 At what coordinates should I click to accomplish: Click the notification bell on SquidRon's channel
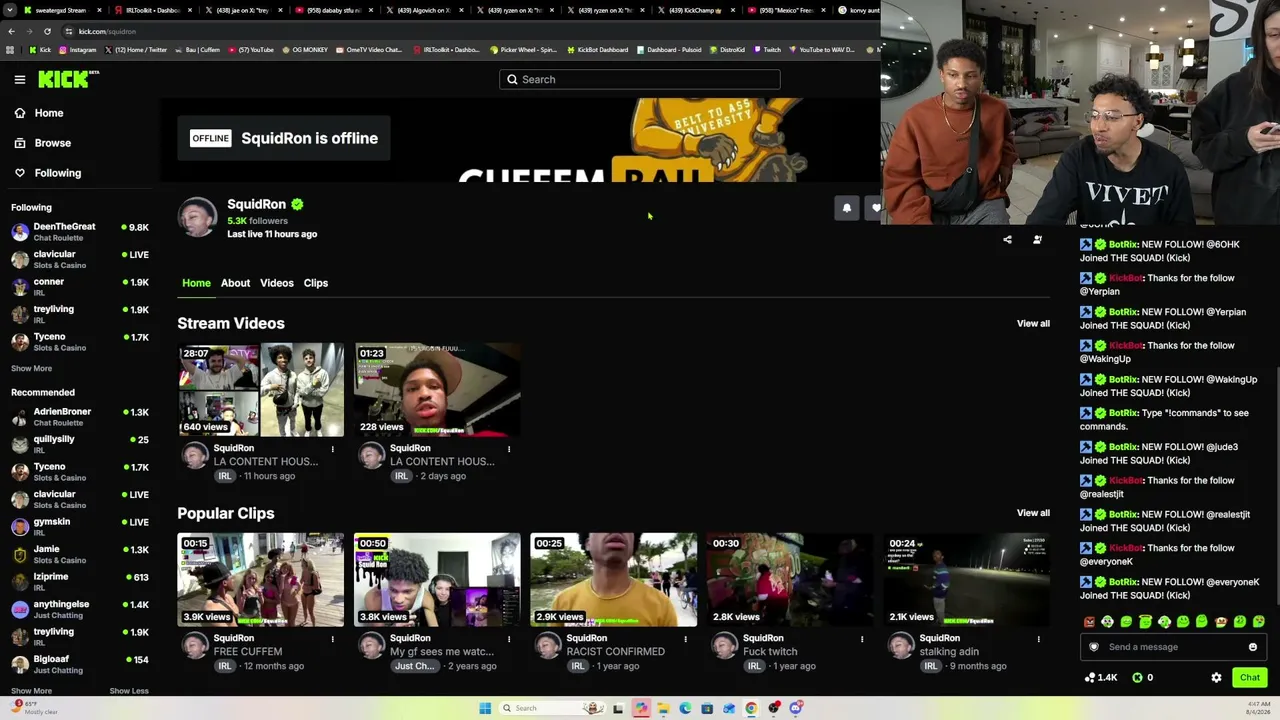click(847, 208)
